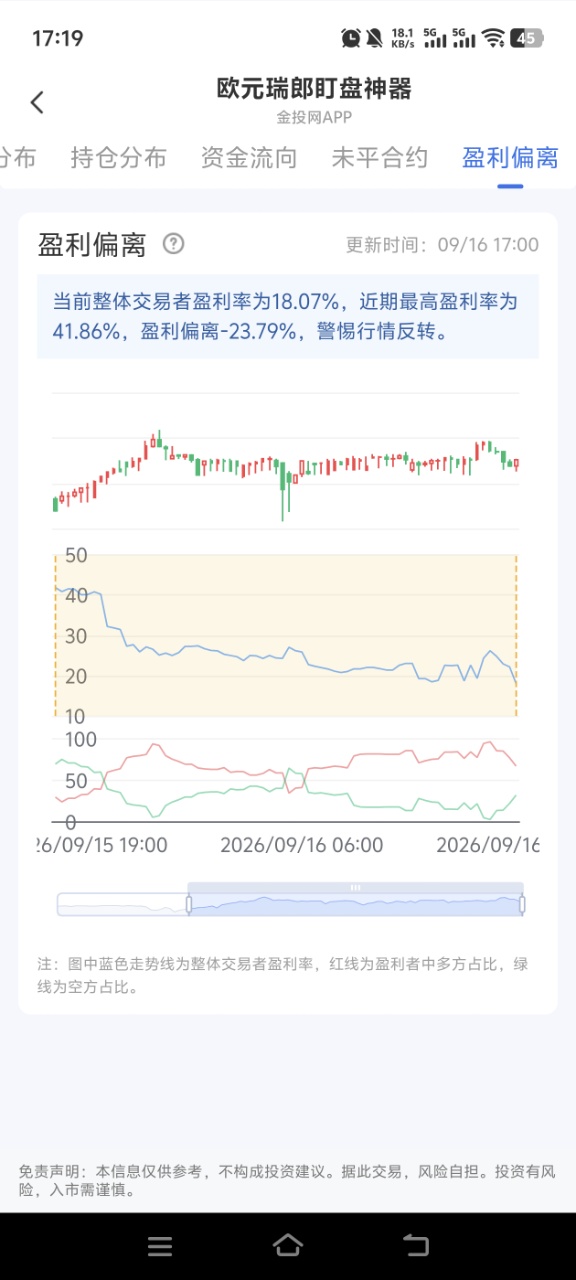Viewport: 576px width, 1280px height.
Task: Grab the left handle of chart range slider
Action: (188, 904)
